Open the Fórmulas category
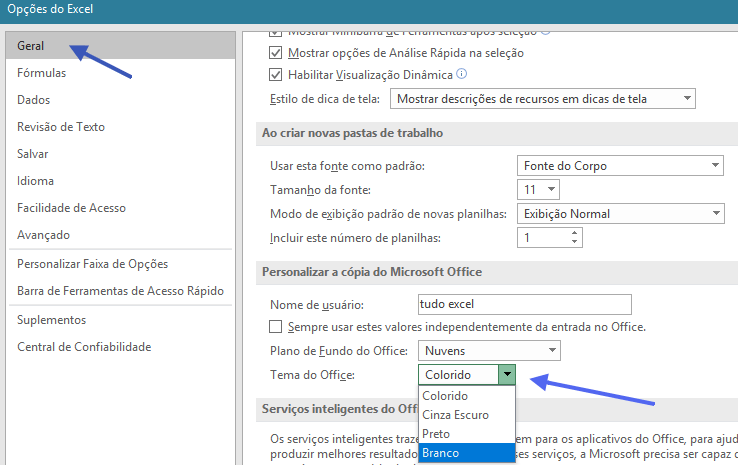 (120, 73)
